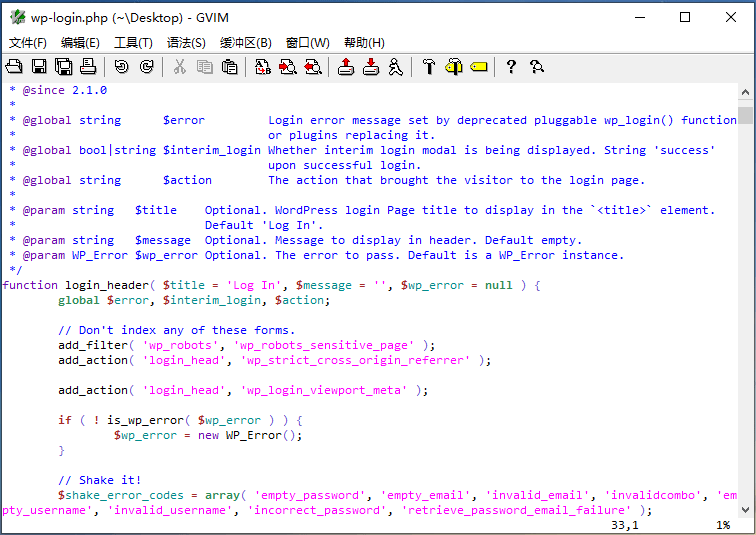This screenshot has width=756, height=535.
Task: Open the 文件(F) menu
Action: [28, 42]
